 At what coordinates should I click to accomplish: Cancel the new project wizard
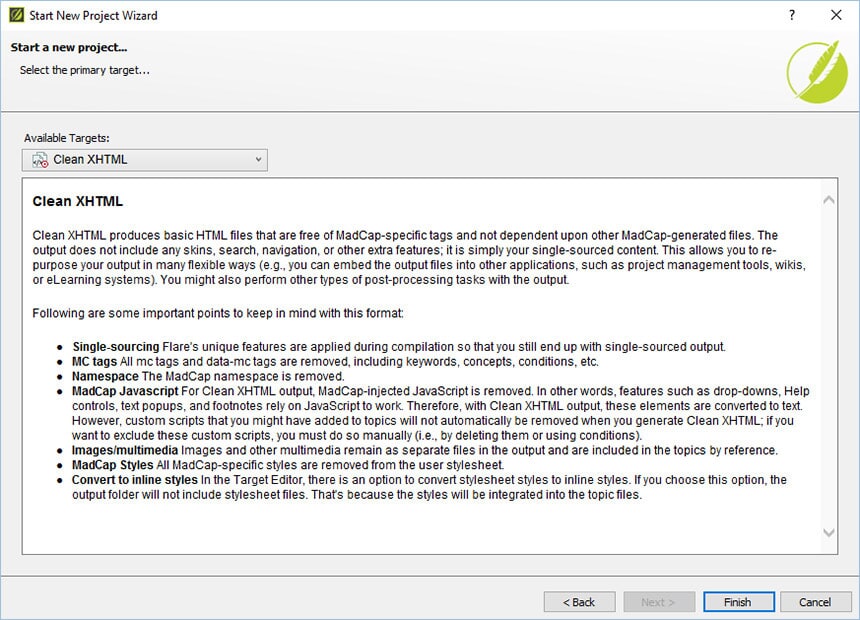[815, 602]
